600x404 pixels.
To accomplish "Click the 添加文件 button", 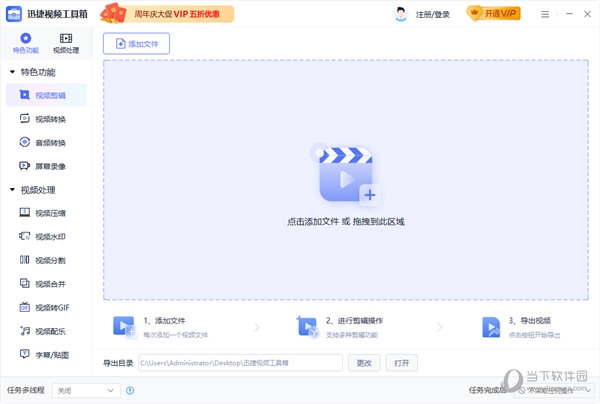I will pos(136,44).
